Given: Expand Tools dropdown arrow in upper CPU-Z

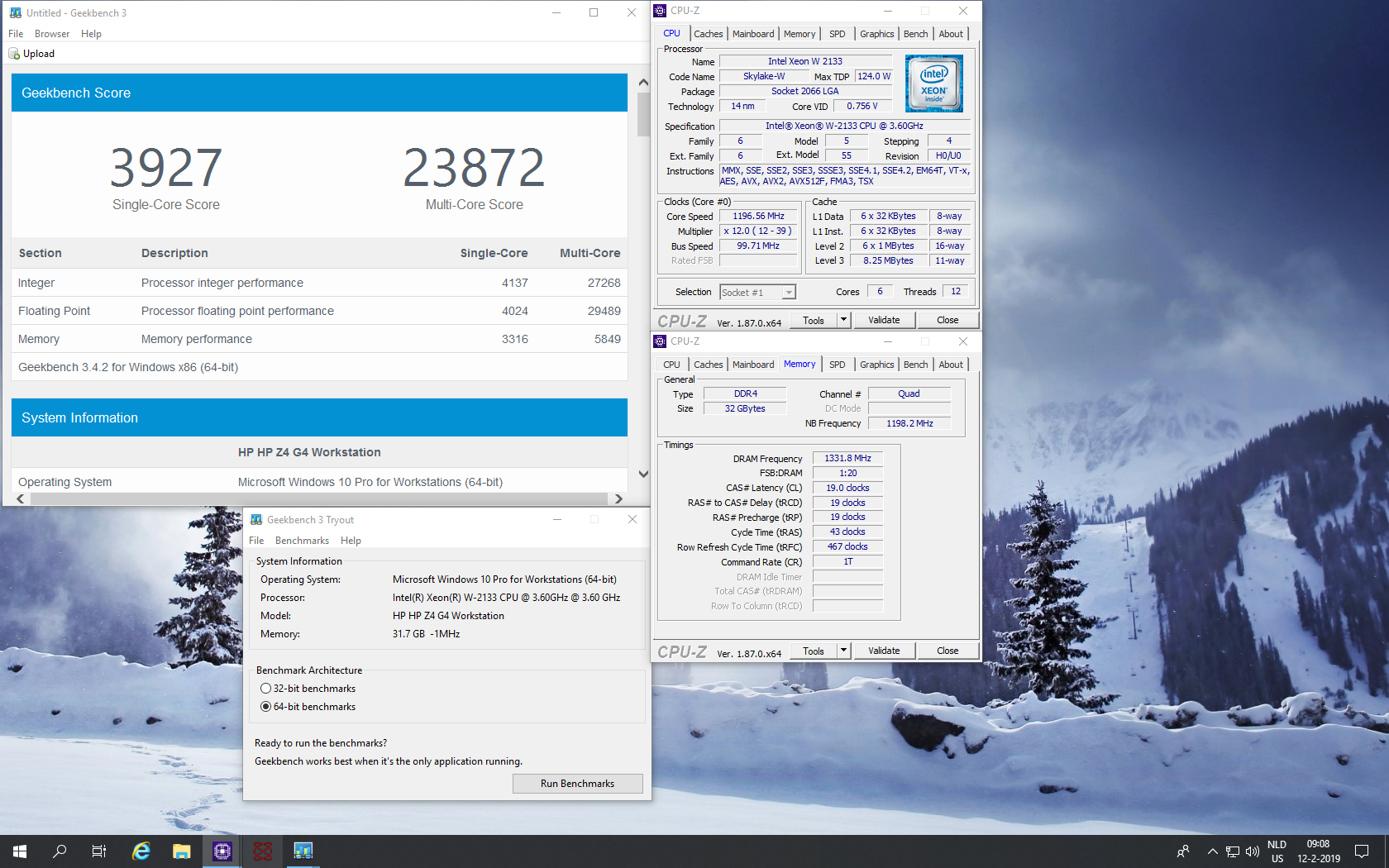Looking at the screenshot, I should point(843,320).
